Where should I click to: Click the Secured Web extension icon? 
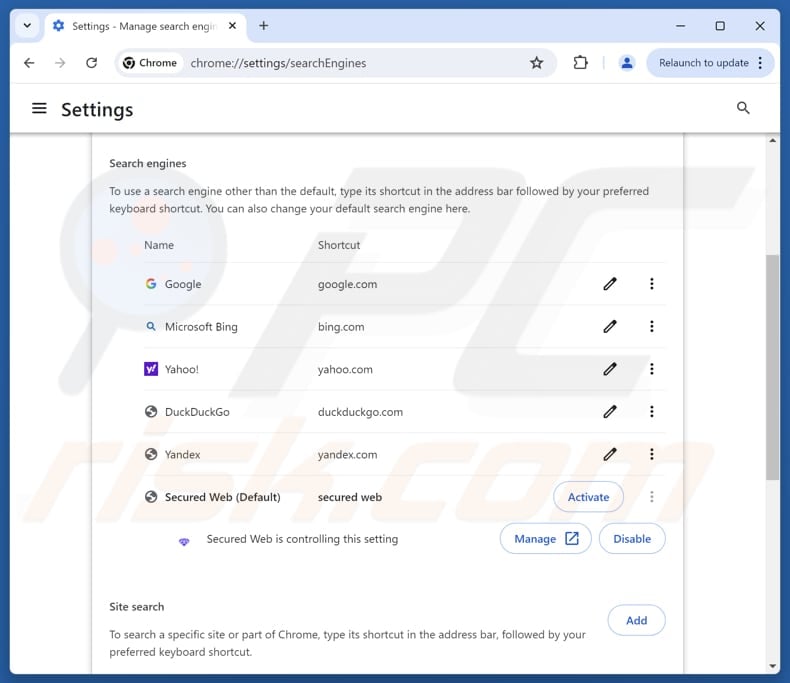pos(184,542)
